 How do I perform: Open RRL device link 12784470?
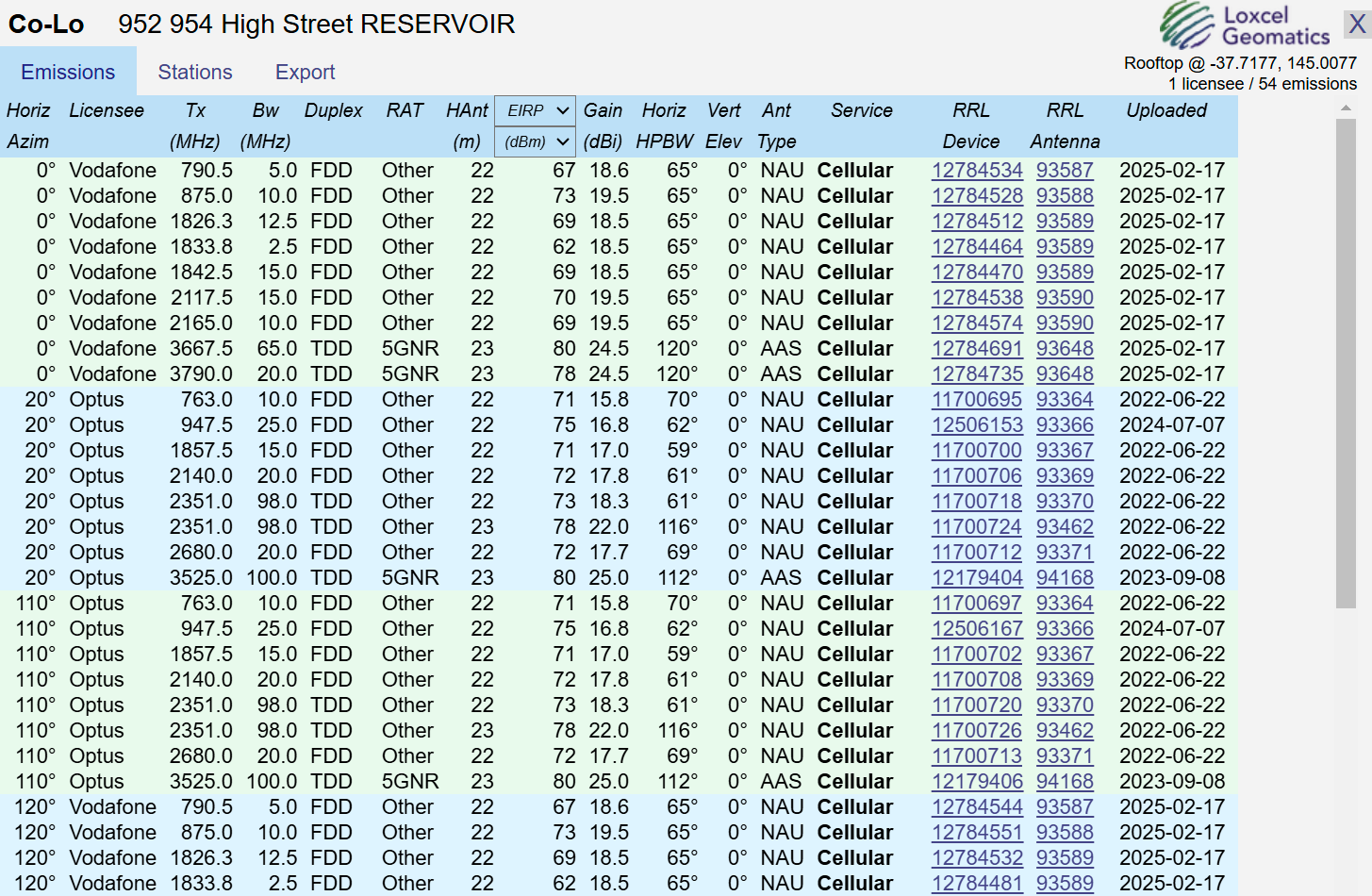977,272
